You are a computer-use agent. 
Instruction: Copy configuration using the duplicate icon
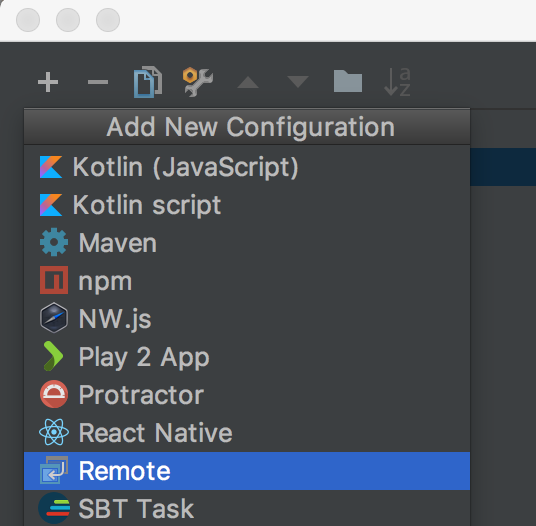click(148, 82)
